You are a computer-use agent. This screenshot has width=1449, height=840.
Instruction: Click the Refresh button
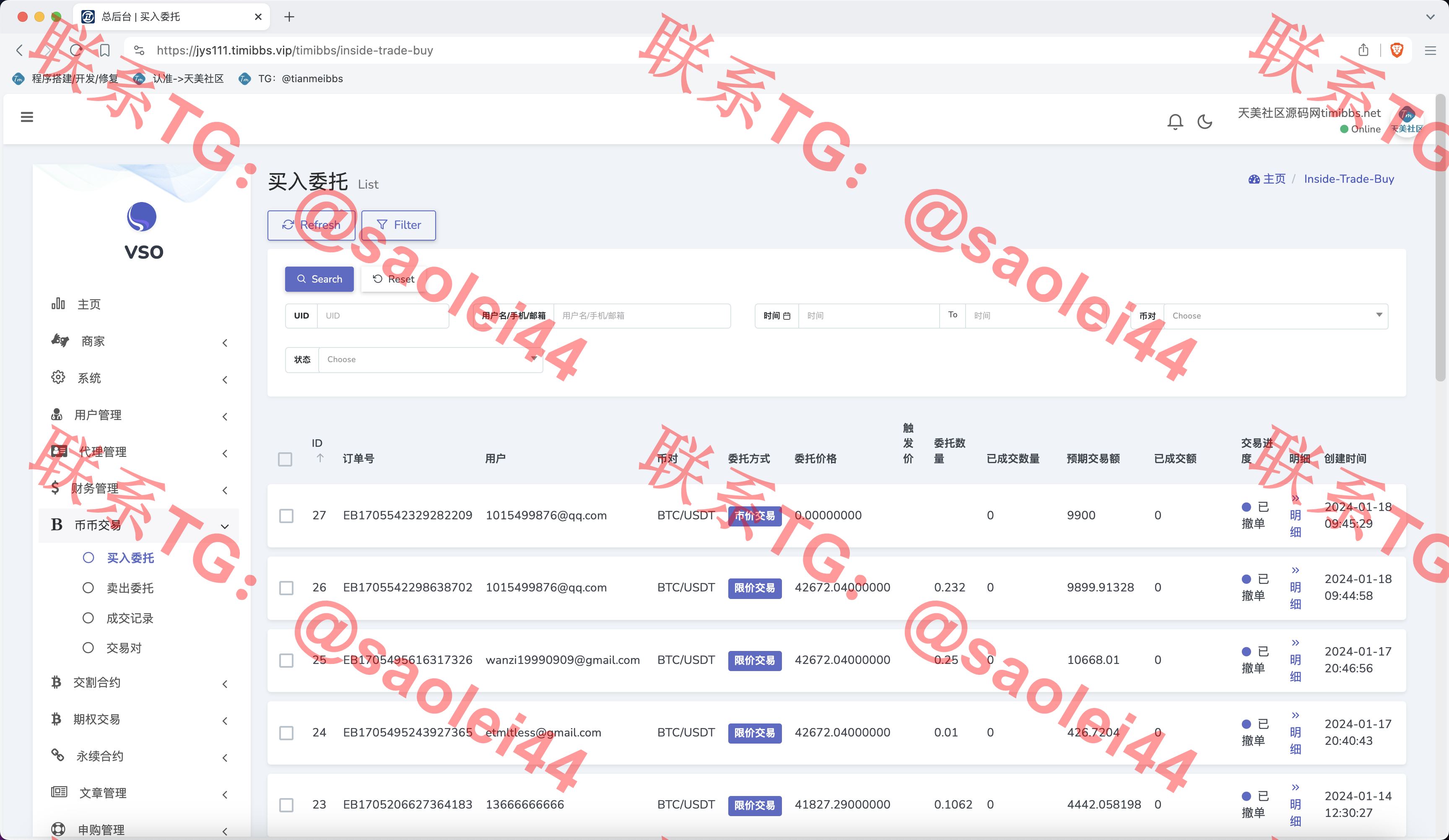pos(311,225)
